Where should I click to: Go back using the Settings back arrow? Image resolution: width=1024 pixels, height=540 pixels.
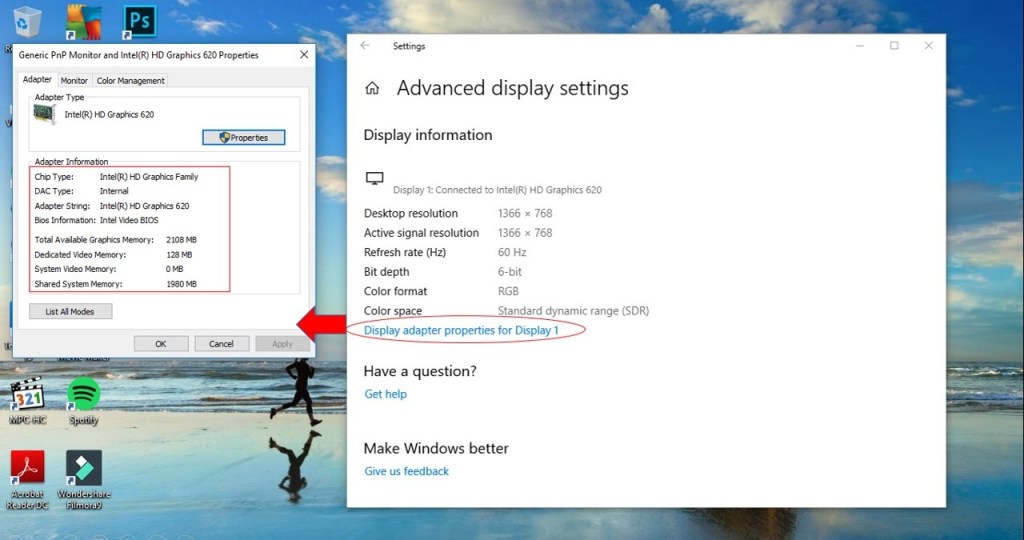(365, 46)
